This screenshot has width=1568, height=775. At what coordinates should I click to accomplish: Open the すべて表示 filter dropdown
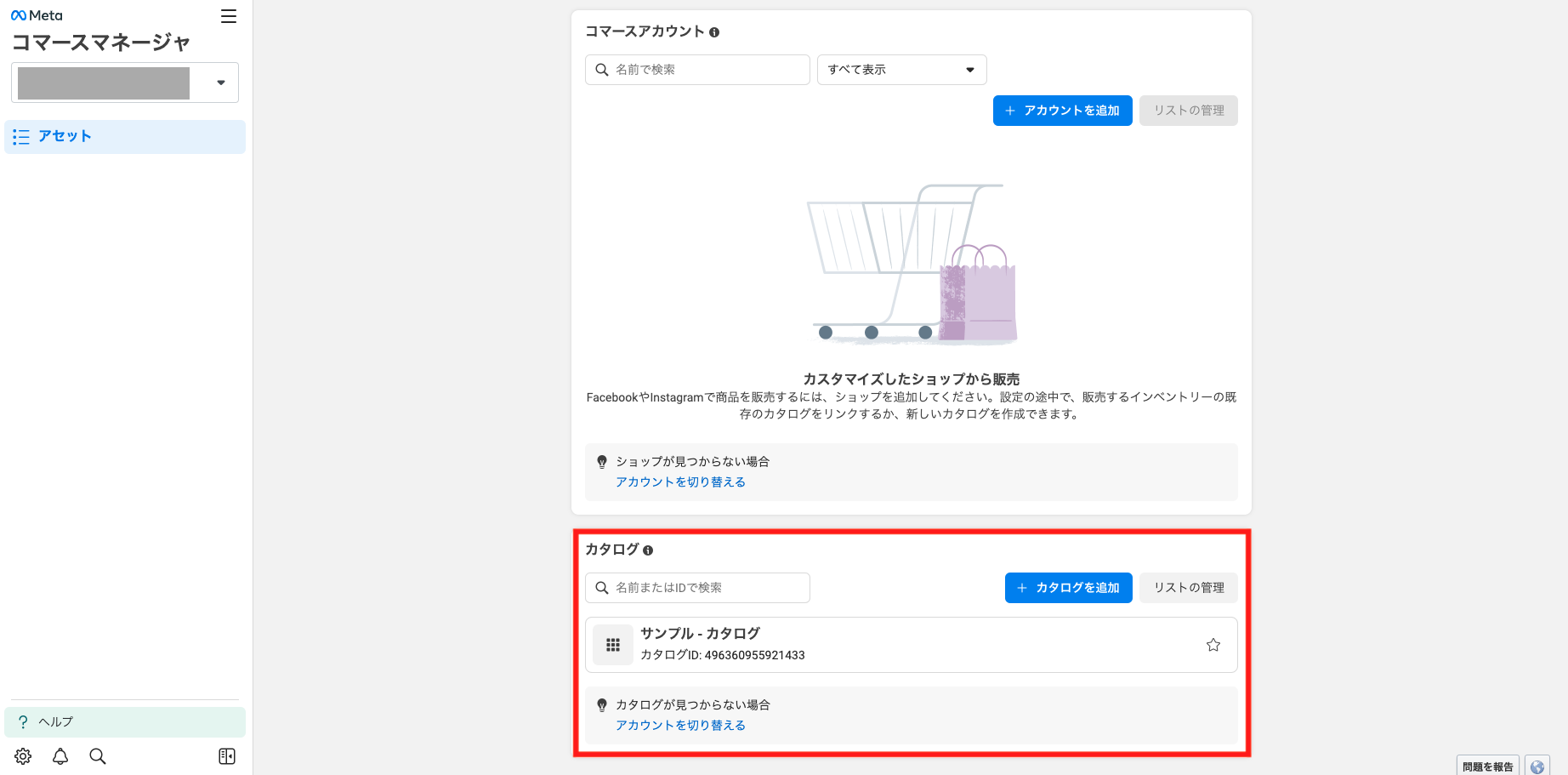(x=901, y=70)
